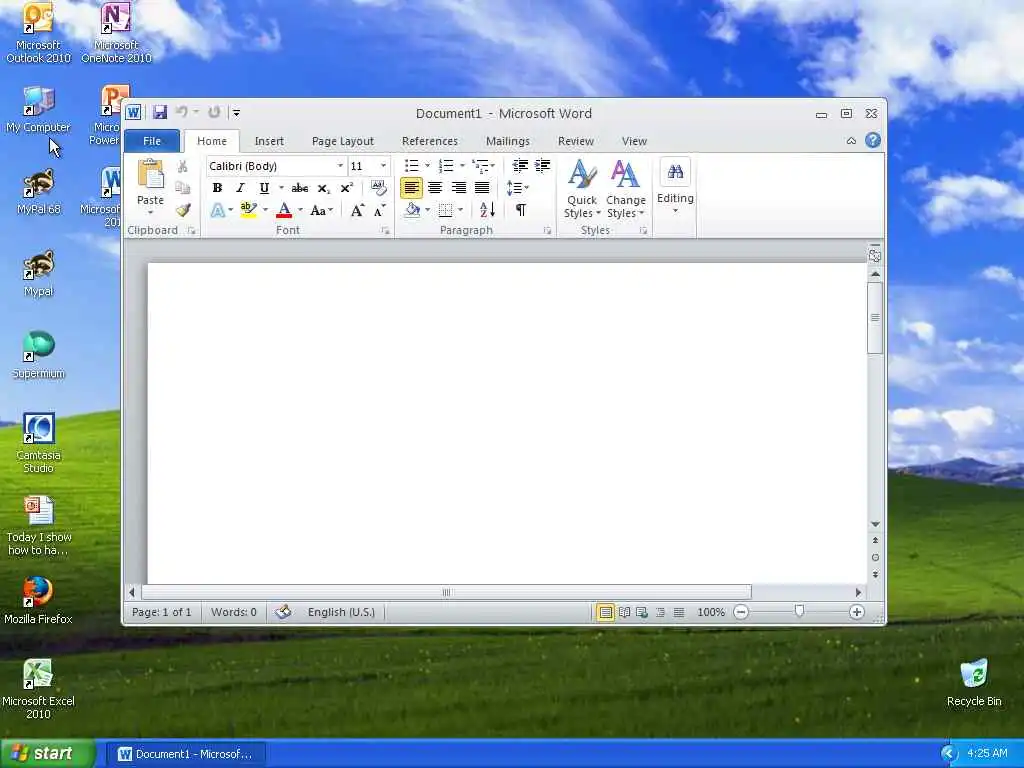Open the File tab
1024x768 pixels.
pos(152,140)
